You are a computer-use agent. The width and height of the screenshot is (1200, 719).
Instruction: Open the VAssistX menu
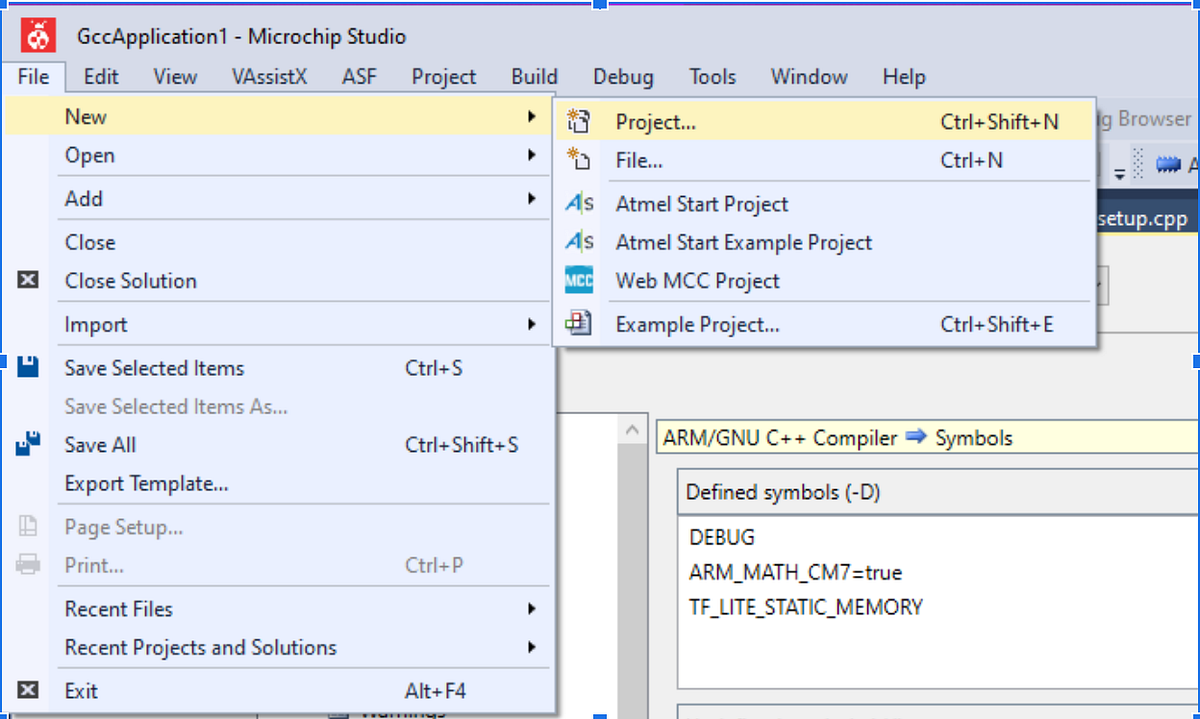click(x=269, y=77)
